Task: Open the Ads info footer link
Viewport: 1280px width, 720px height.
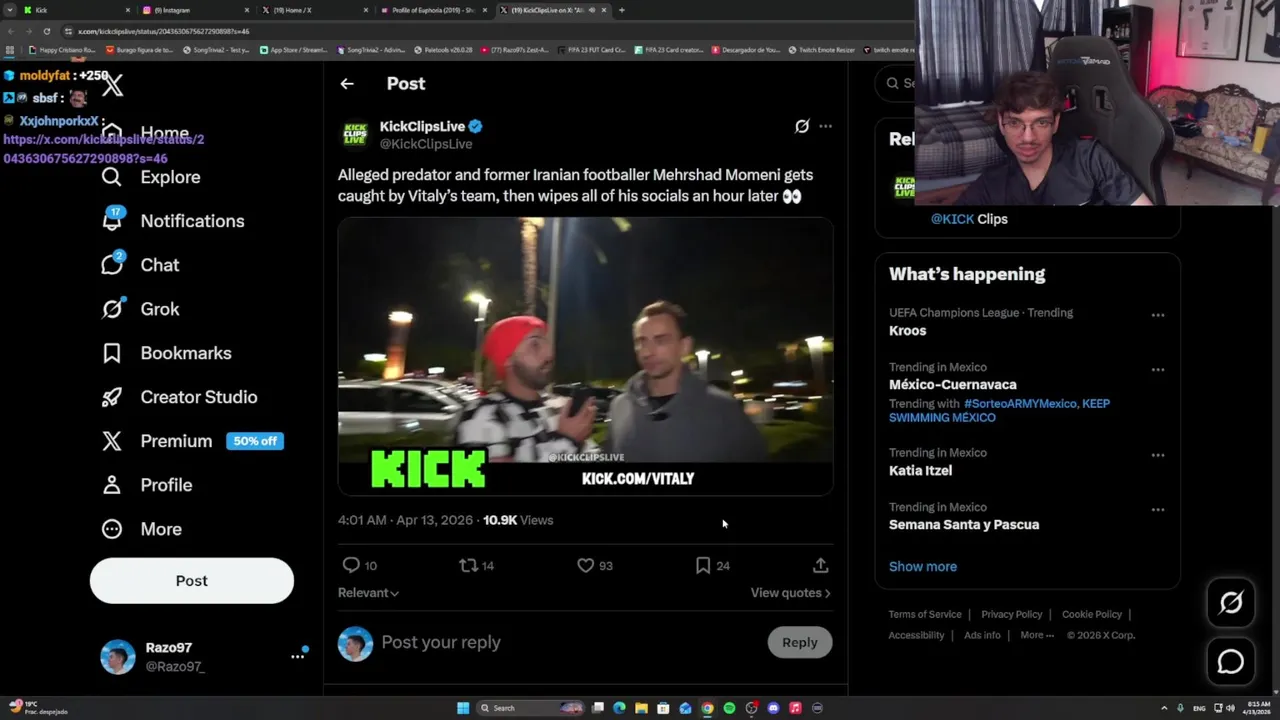Action: point(982,635)
